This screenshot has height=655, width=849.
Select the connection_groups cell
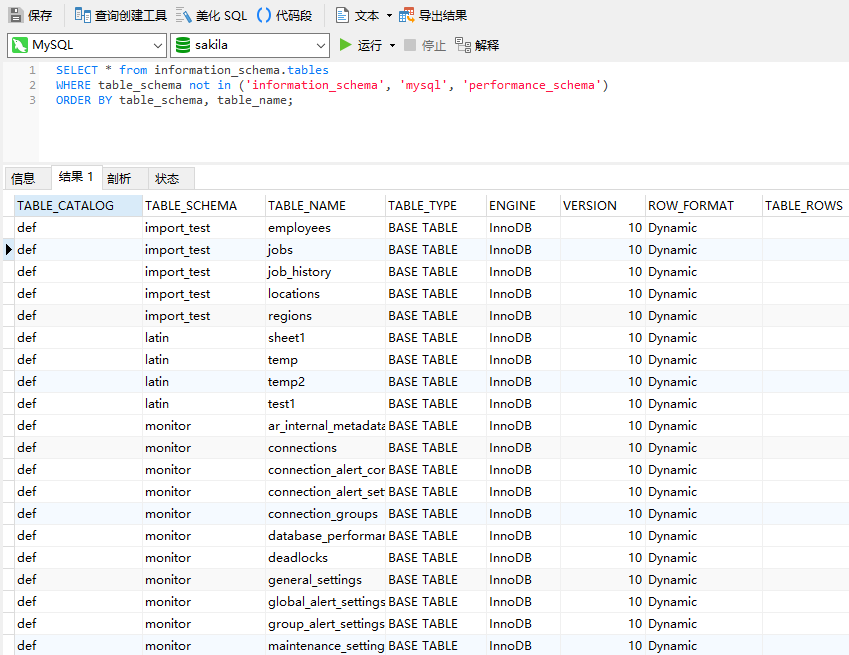click(x=325, y=514)
